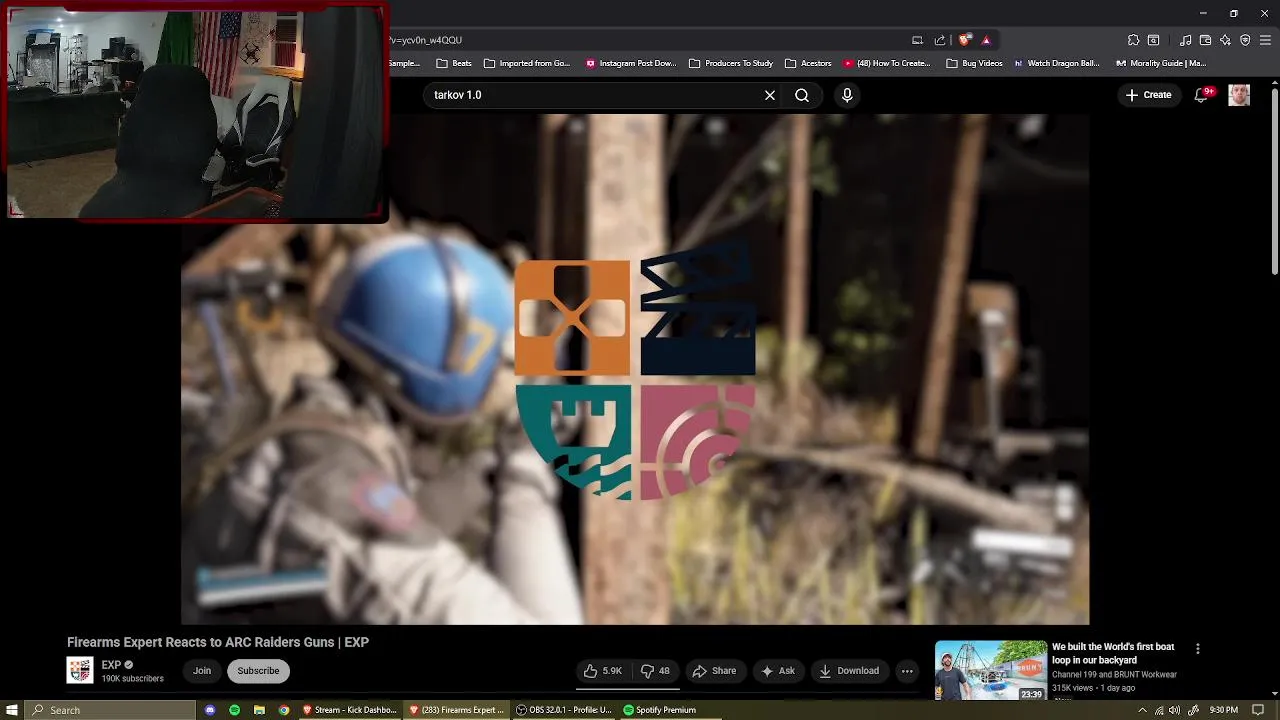
Task: Click the Share button under video
Action: (714, 671)
